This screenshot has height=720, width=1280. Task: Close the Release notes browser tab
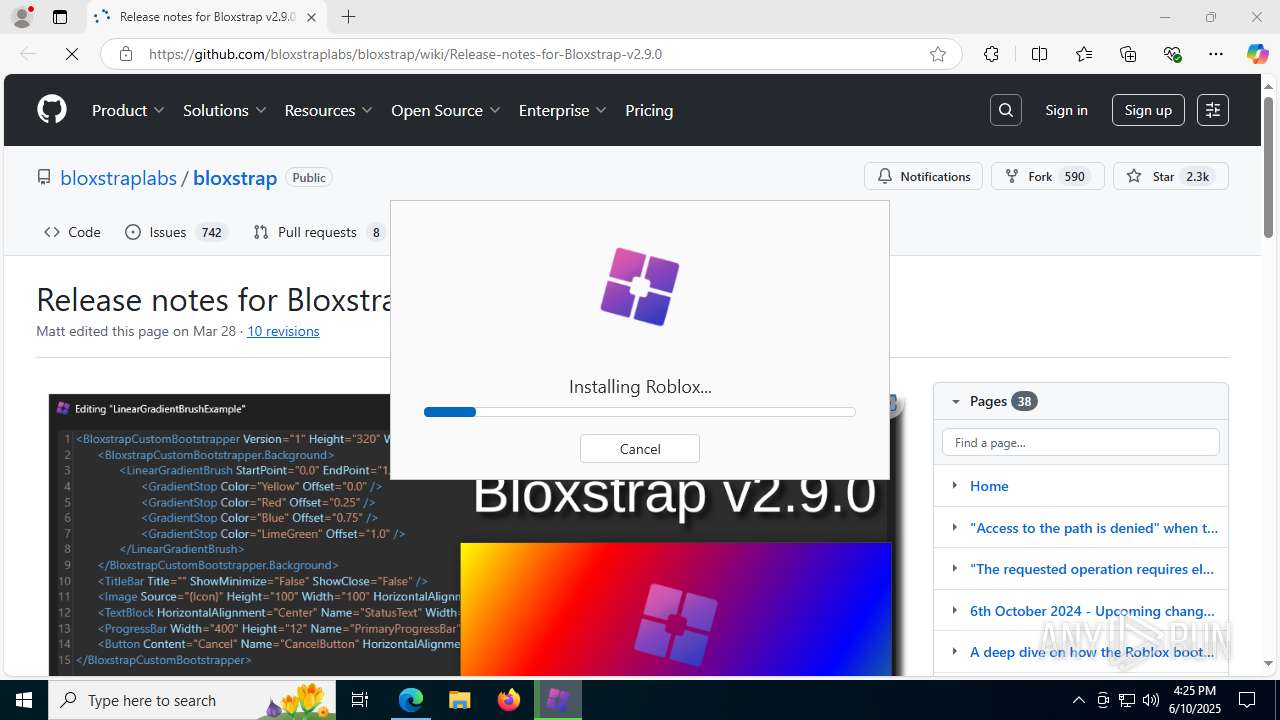click(311, 17)
